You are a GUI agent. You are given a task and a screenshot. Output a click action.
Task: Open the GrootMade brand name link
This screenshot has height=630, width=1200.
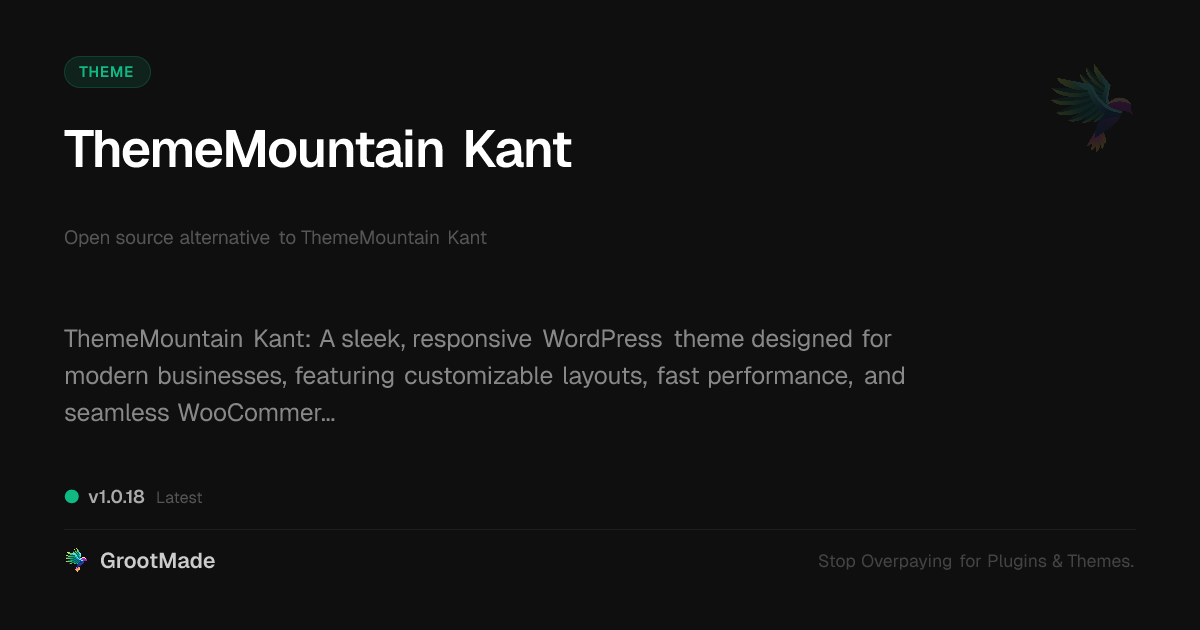point(157,561)
